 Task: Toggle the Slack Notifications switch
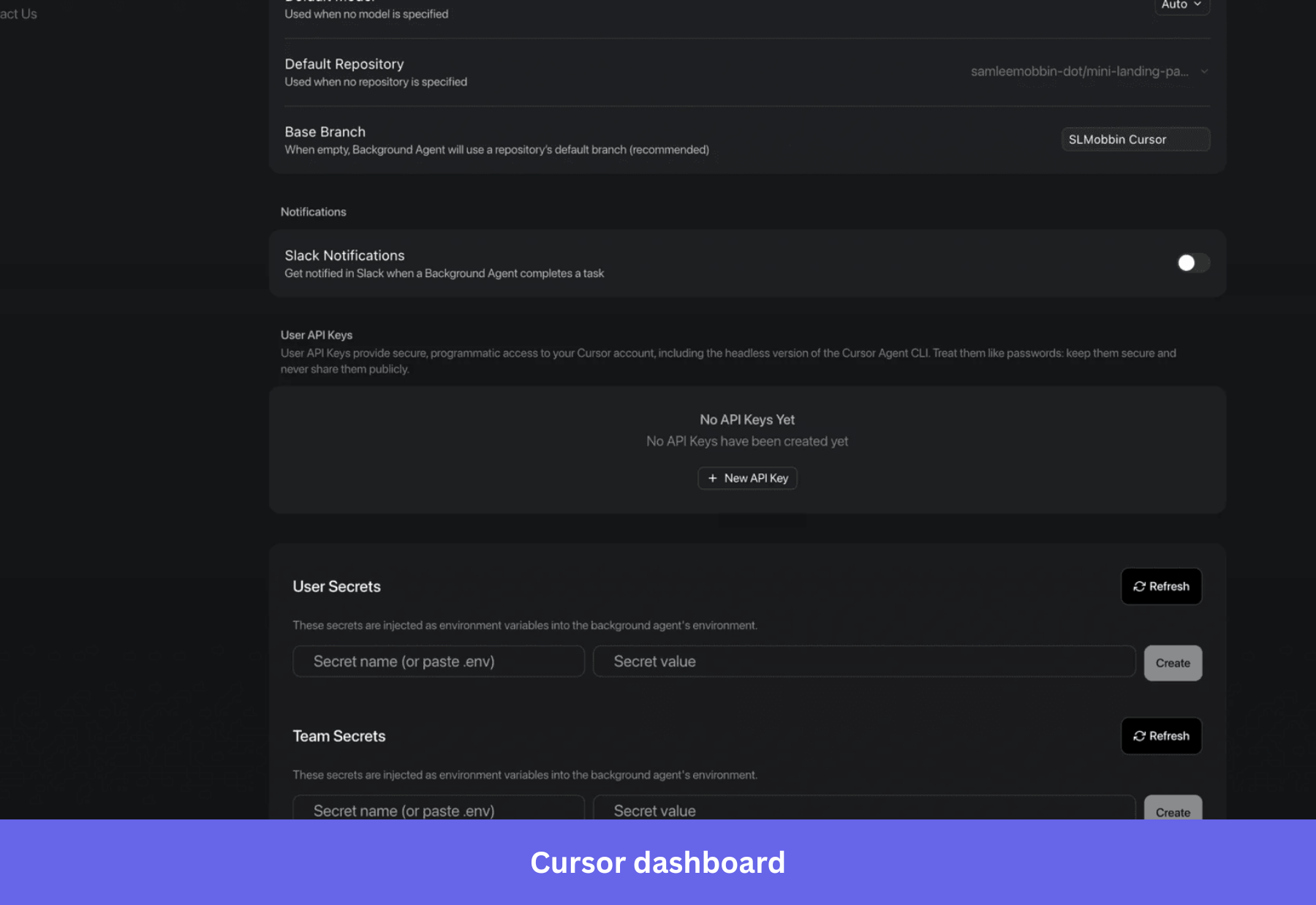point(1193,262)
